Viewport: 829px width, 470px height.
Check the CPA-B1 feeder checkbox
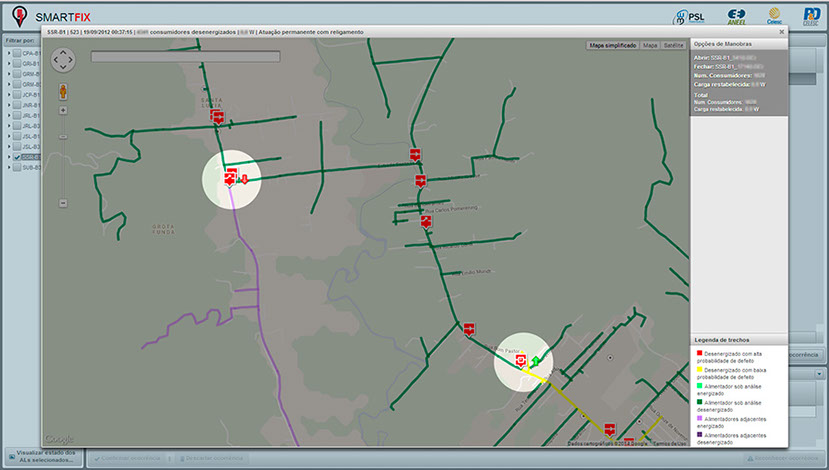tap(17, 53)
